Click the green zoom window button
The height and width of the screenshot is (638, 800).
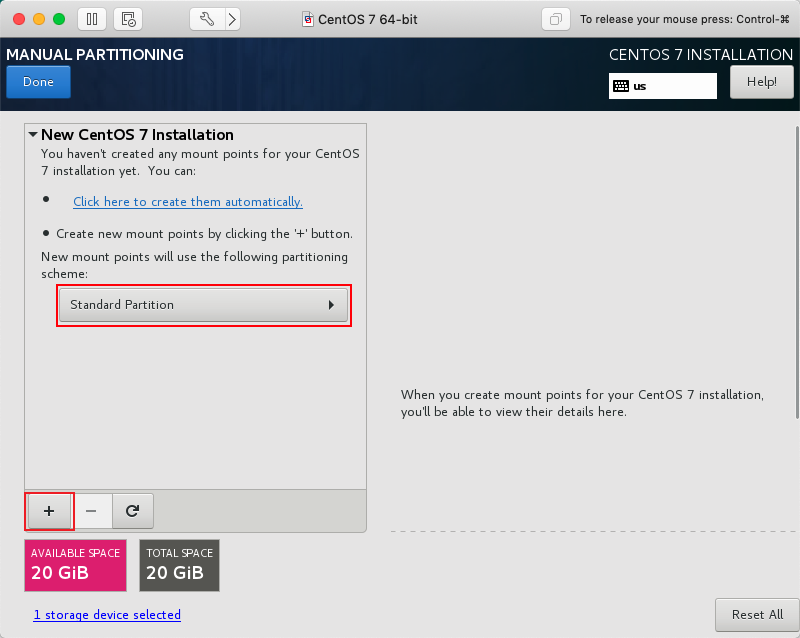pyautogui.click(x=59, y=19)
